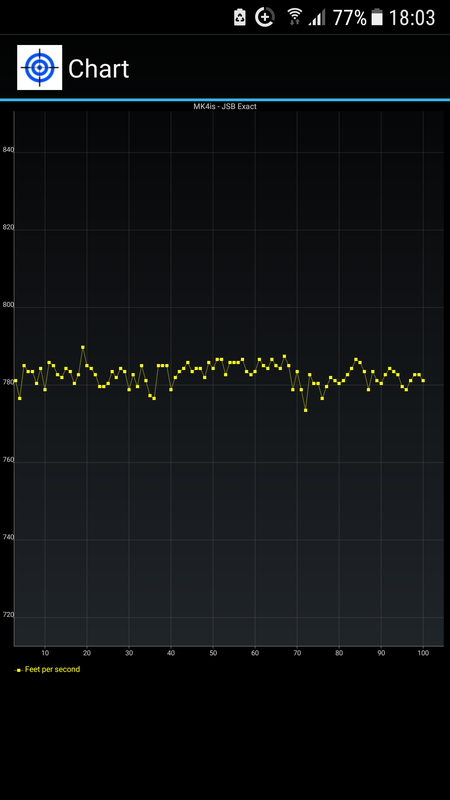
Task: Tap the 800 y-axis label
Action: 8,306
